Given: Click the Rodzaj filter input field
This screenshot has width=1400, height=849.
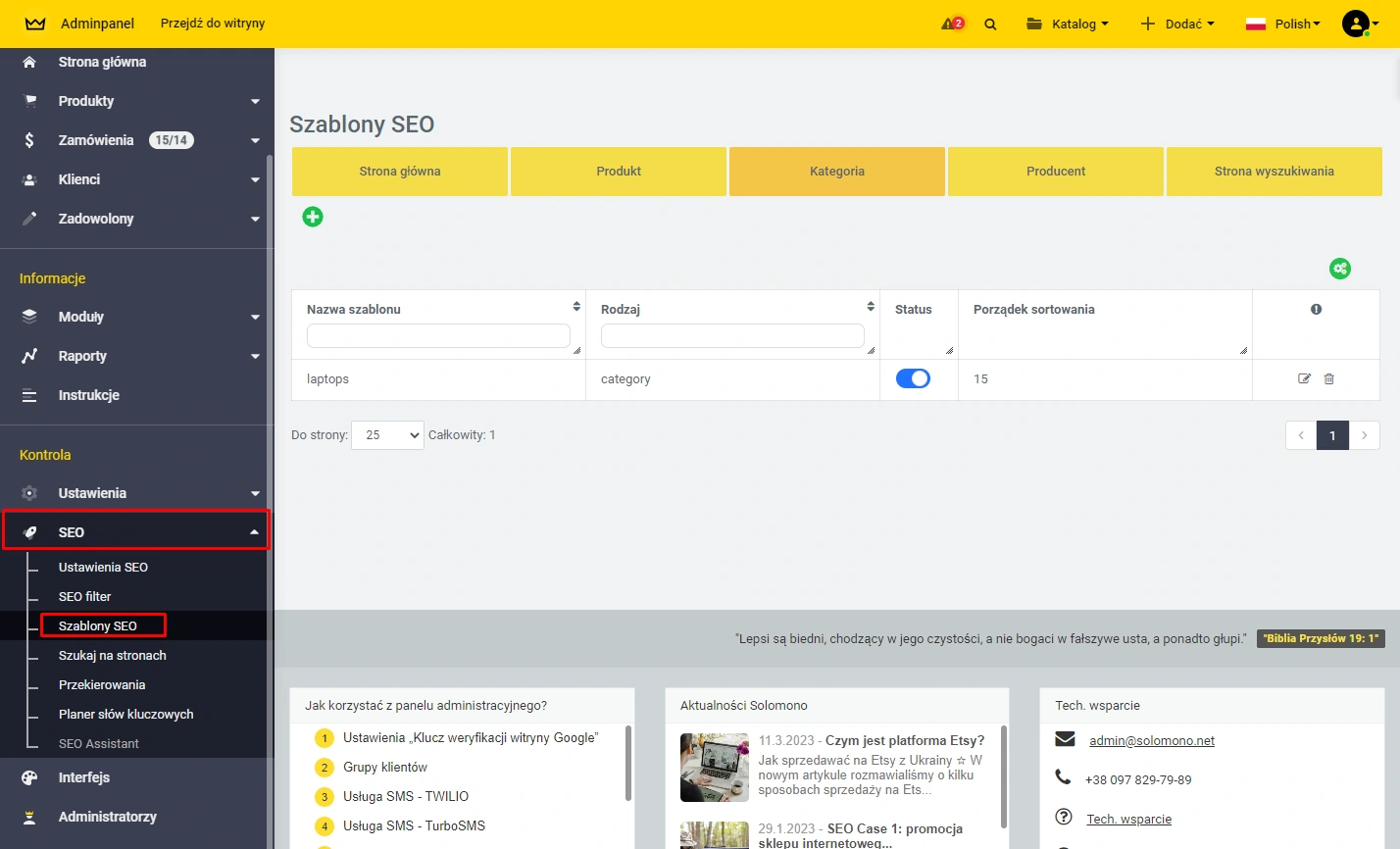Looking at the screenshot, I should 732,335.
